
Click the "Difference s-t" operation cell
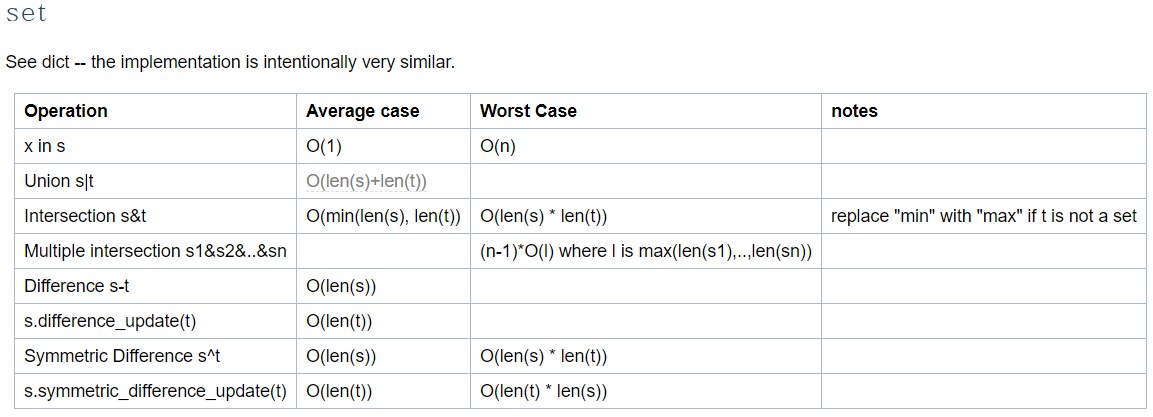tap(77, 286)
